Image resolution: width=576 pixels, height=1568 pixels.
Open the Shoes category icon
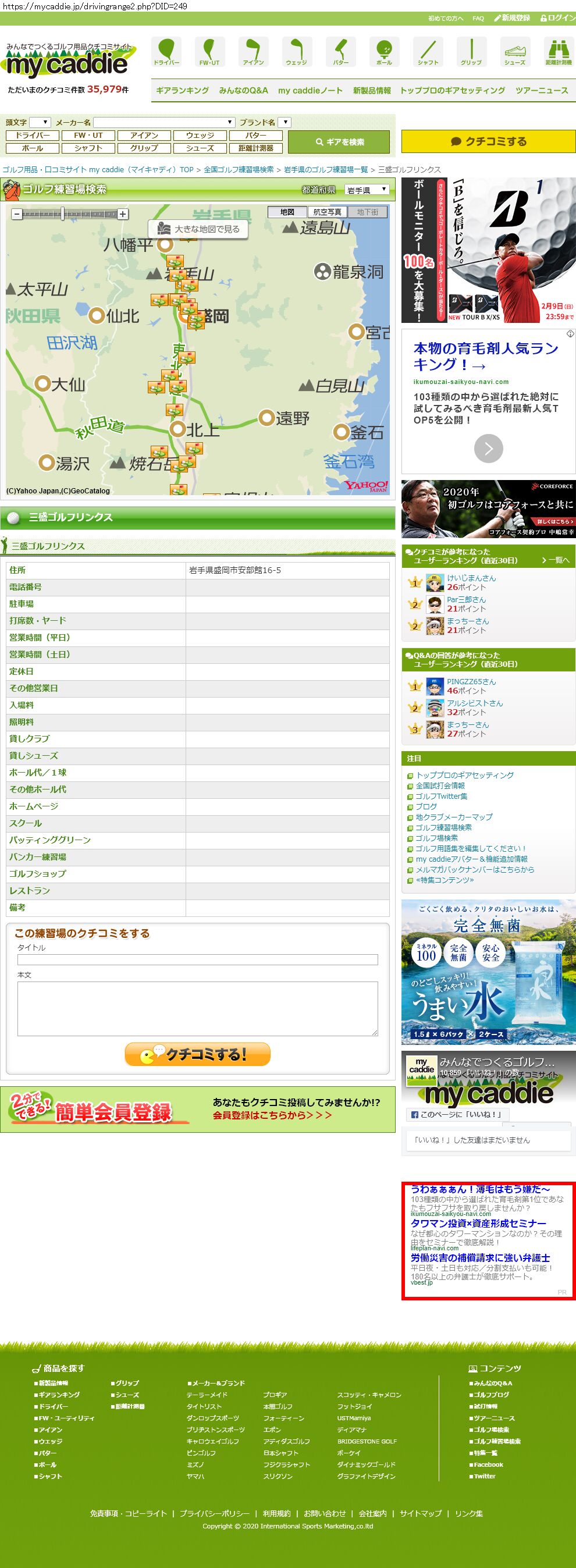pyautogui.click(x=514, y=51)
